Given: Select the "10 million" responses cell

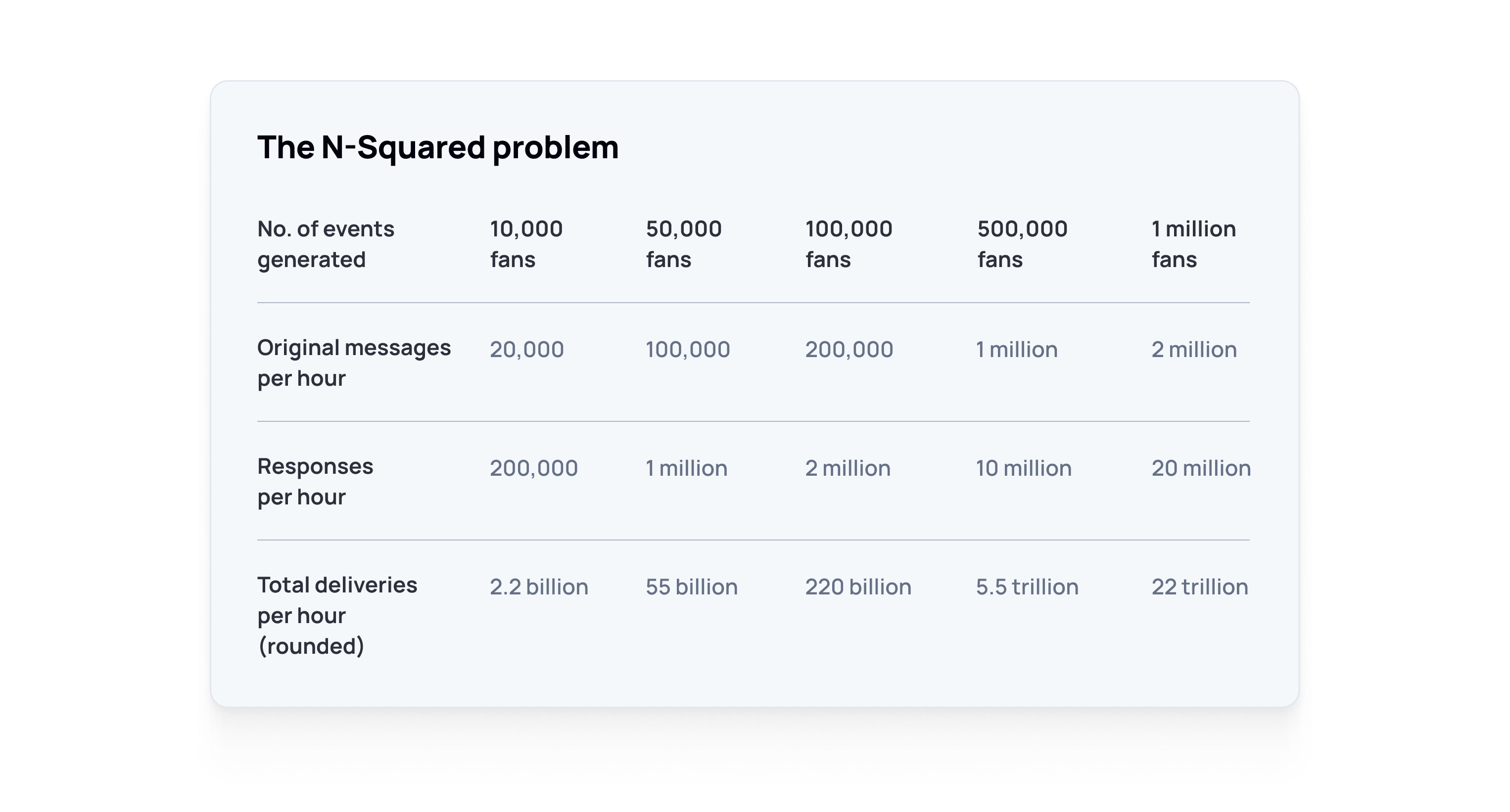Looking at the screenshot, I should pos(1024,468).
